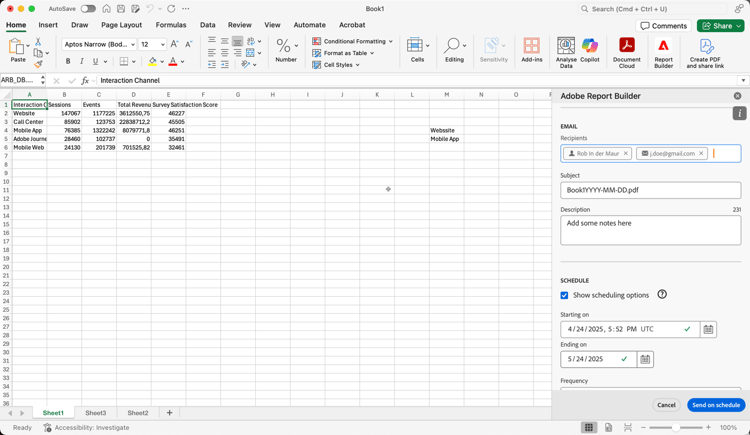
Task: Open the fill colour yellow swatch
Action: point(152,61)
